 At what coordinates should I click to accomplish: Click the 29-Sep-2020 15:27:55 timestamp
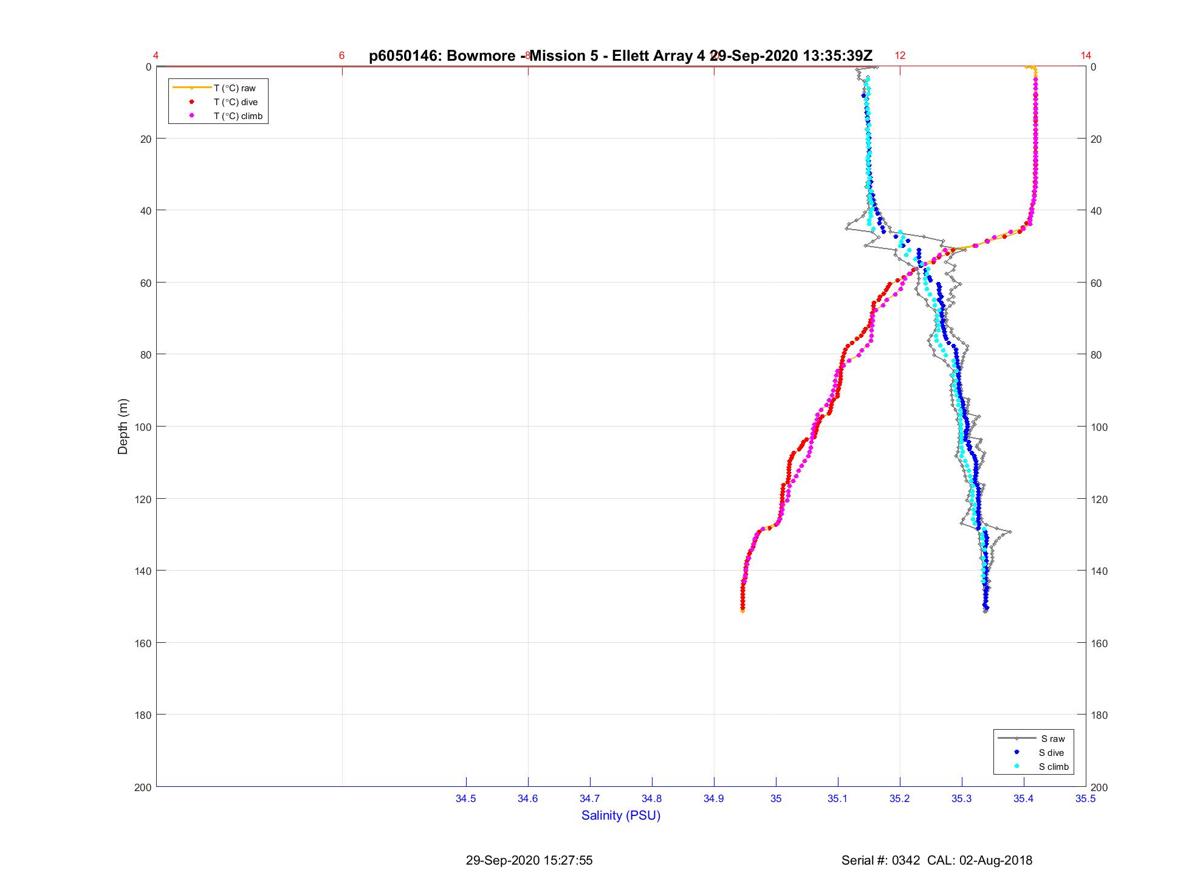tap(529, 860)
